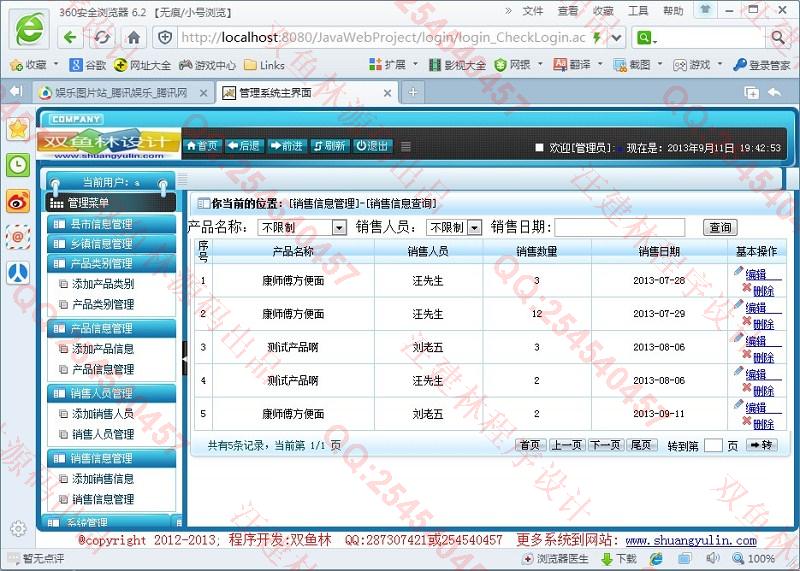This screenshot has width=800, height=571.
Task: Click the 前进 forward button
Action: point(286,146)
